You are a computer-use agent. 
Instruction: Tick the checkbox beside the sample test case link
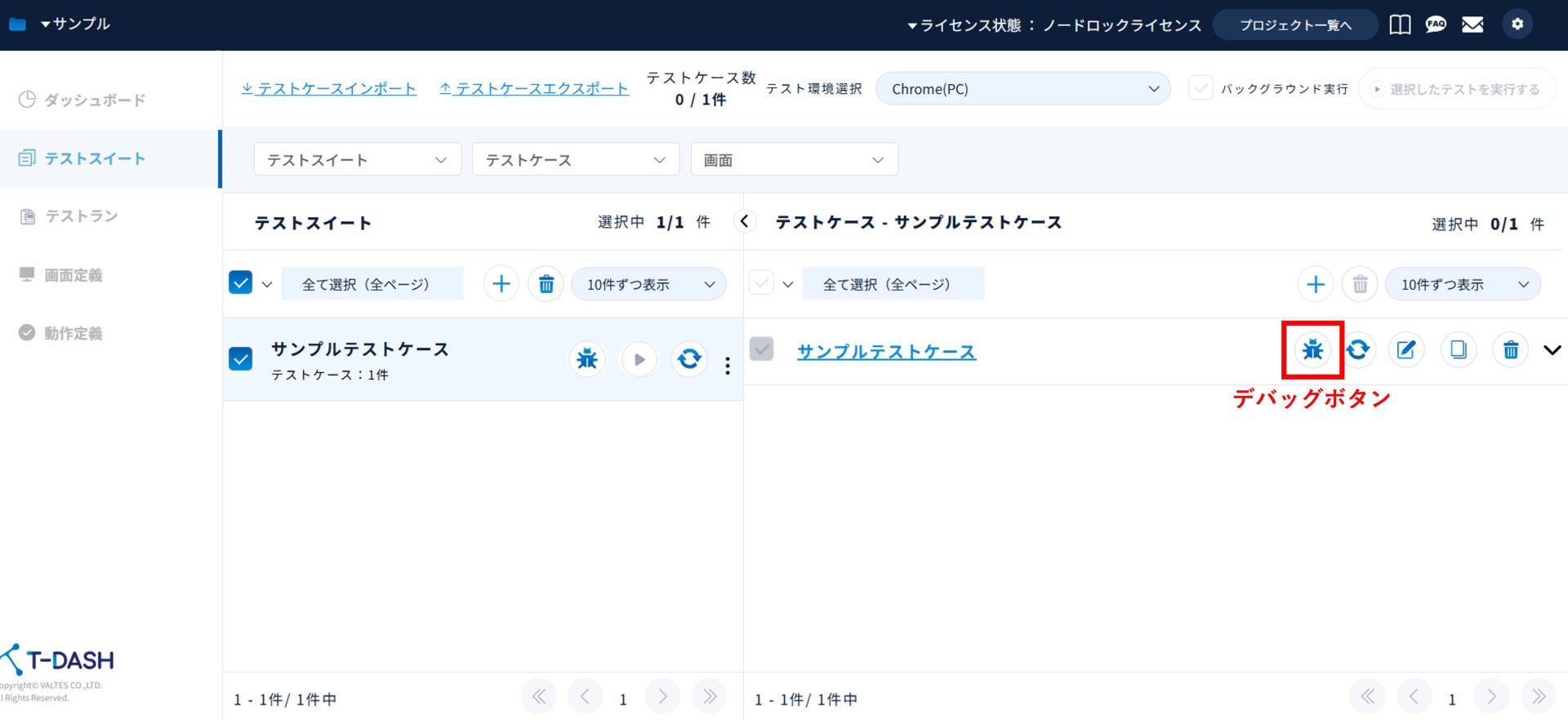click(x=761, y=349)
